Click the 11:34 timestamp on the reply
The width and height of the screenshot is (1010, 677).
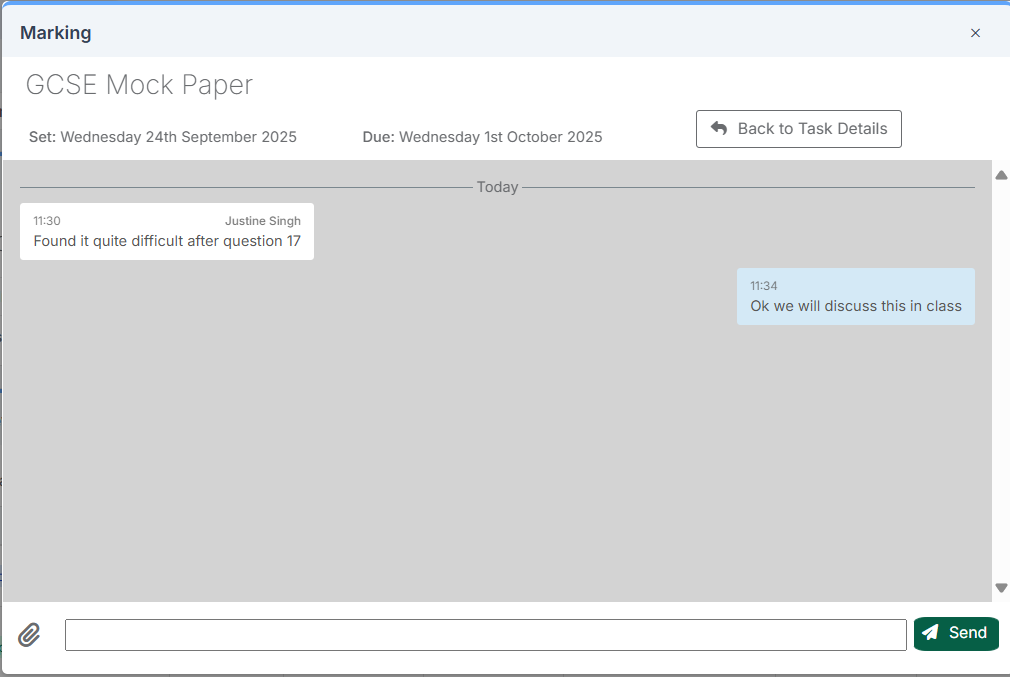click(762, 285)
